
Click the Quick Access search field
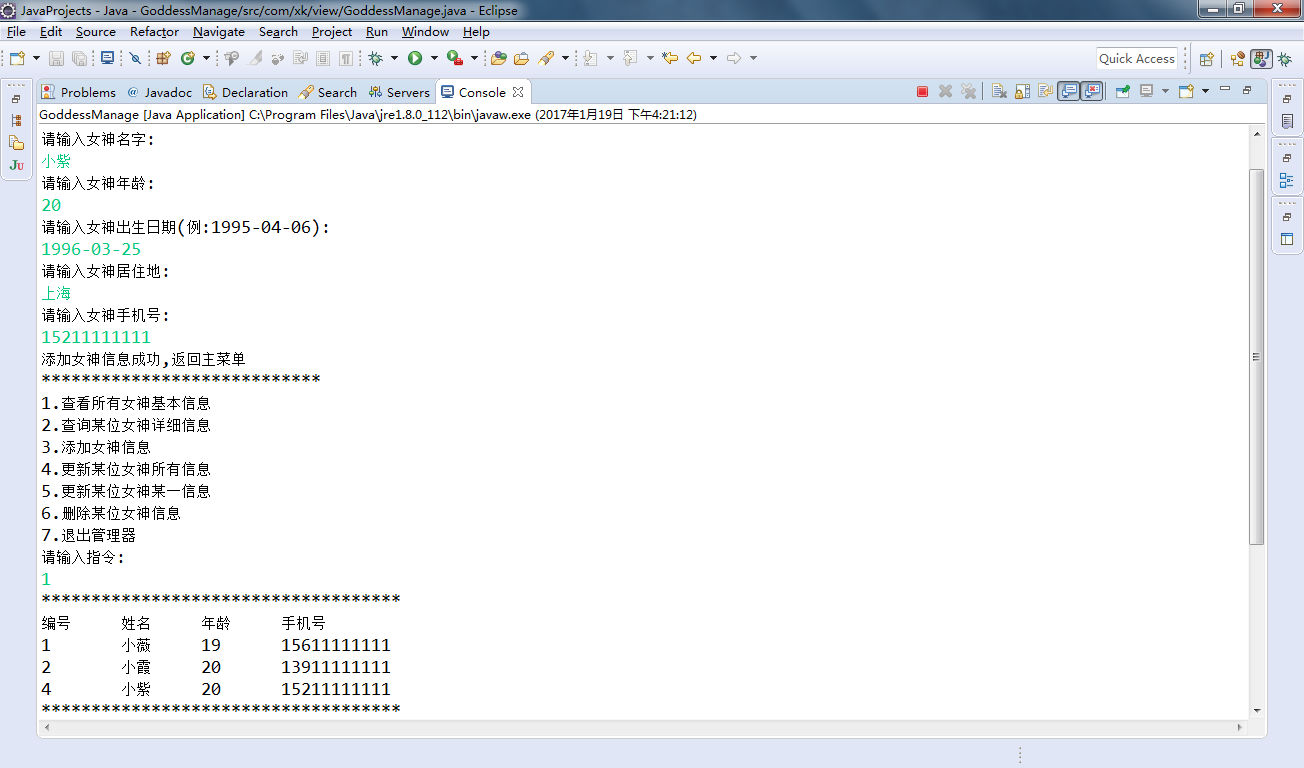1137,59
